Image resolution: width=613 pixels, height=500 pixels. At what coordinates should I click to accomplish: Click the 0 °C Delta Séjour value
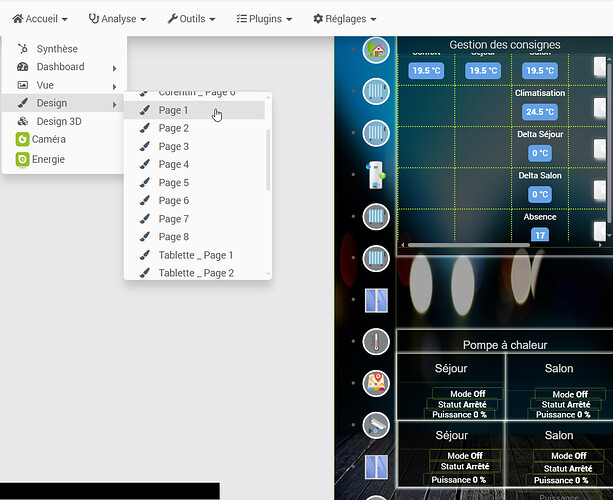click(540, 153)
